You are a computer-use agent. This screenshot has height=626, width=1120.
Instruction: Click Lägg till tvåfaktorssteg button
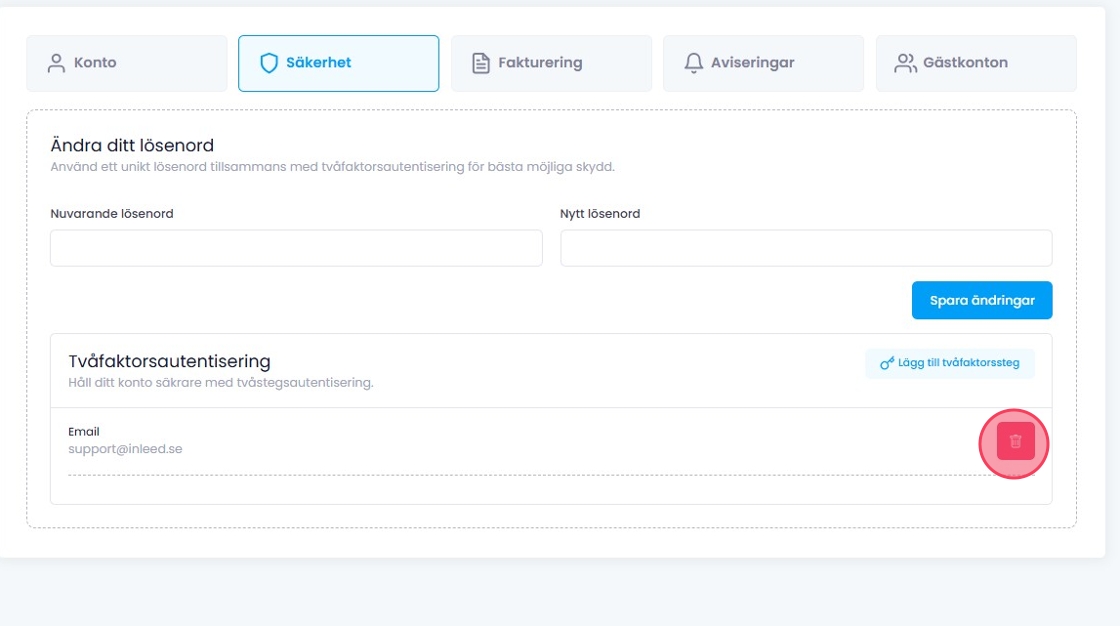(949, 363)
